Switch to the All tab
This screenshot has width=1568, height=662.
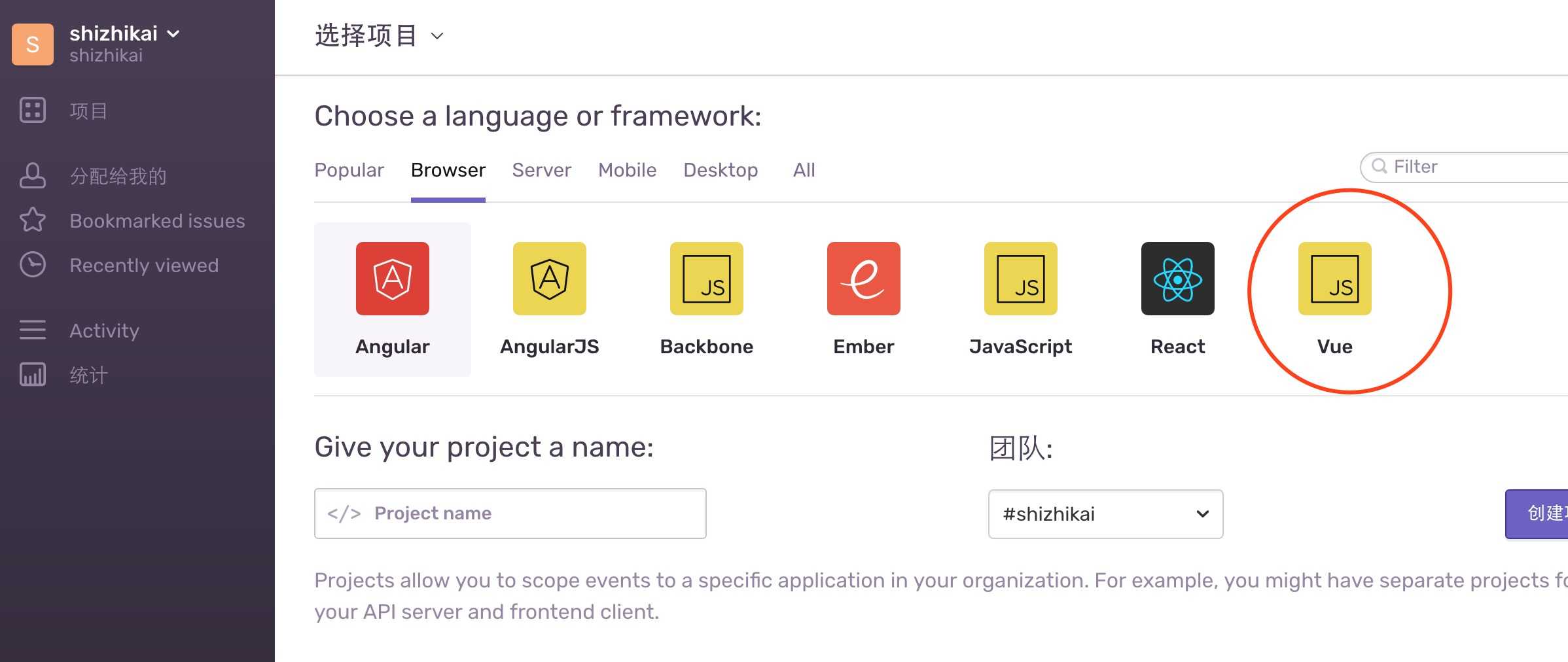[x=804, y=170]
